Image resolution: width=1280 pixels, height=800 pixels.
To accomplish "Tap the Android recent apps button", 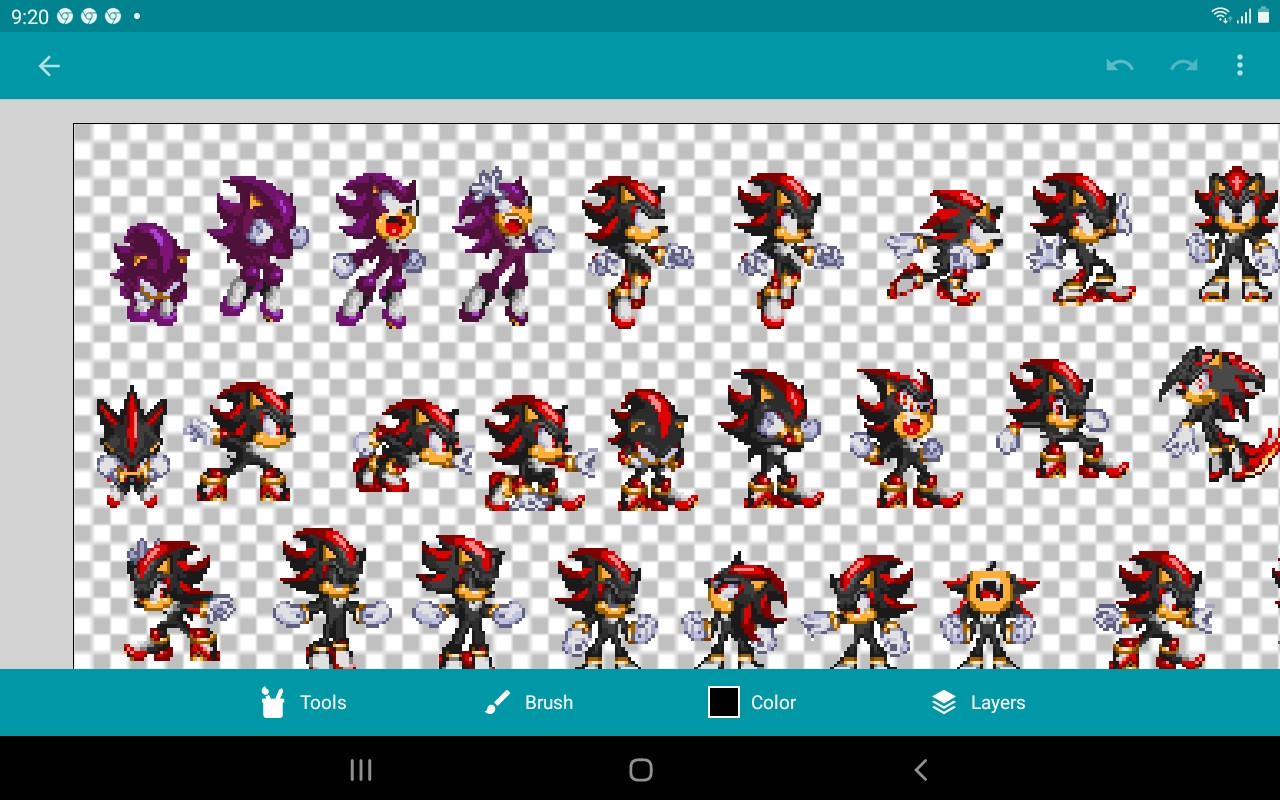I will point(361,769).
